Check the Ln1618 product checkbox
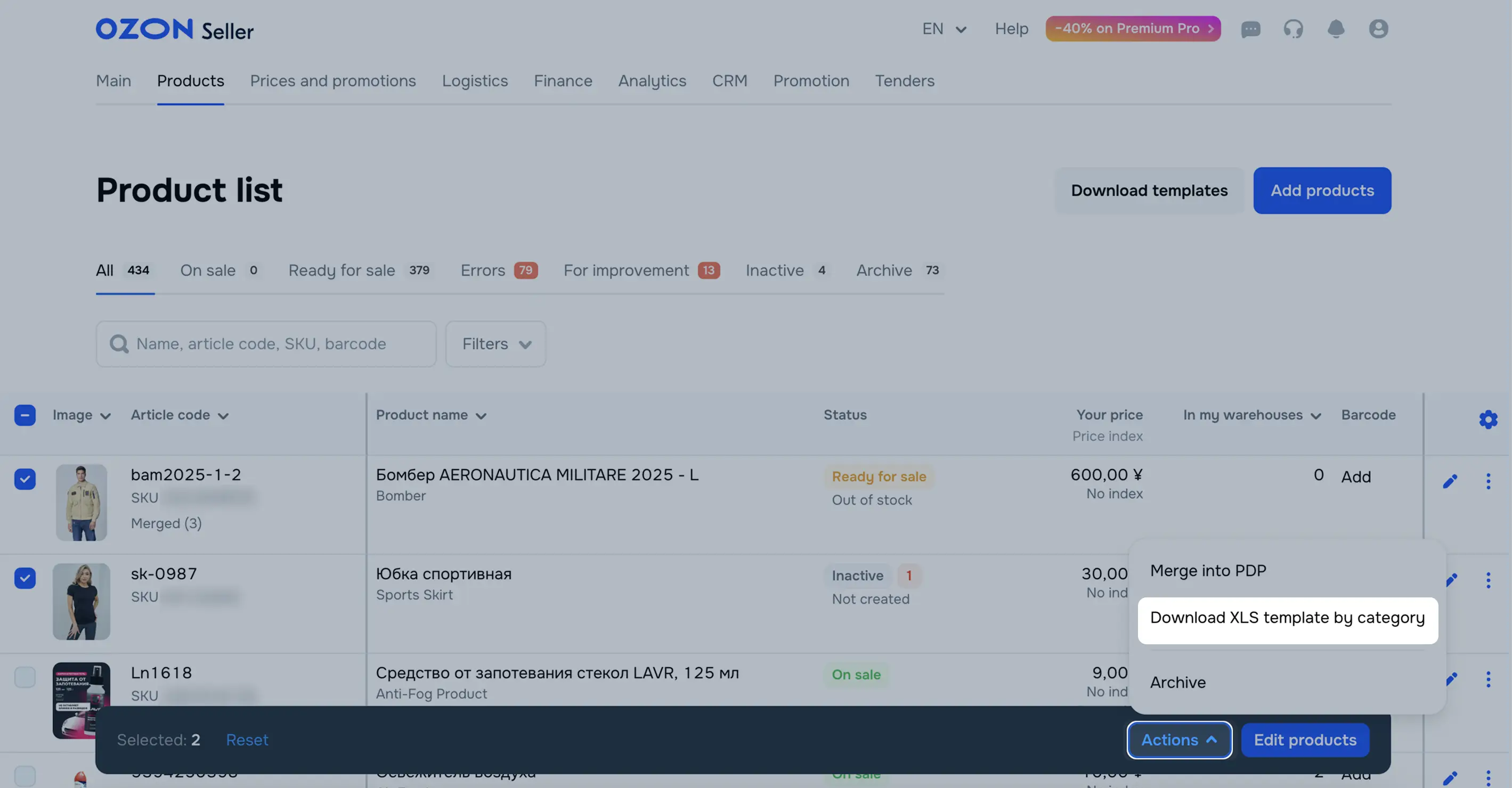This screenshot has width=1512, height=788. [x=25, y=677]
